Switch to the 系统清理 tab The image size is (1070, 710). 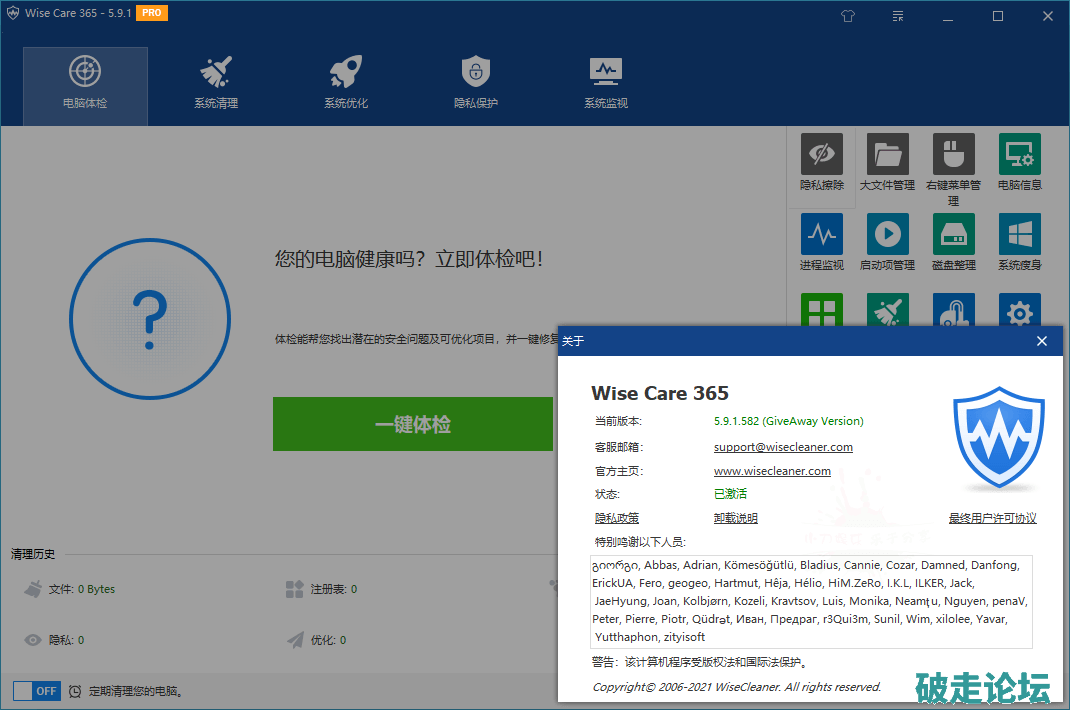pyautogui.click(x=216, y=84)
